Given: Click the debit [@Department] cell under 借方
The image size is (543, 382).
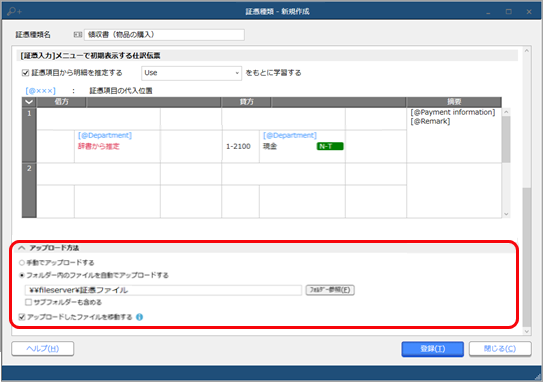Looking at the screenshot, I should [x=105, y=135].
